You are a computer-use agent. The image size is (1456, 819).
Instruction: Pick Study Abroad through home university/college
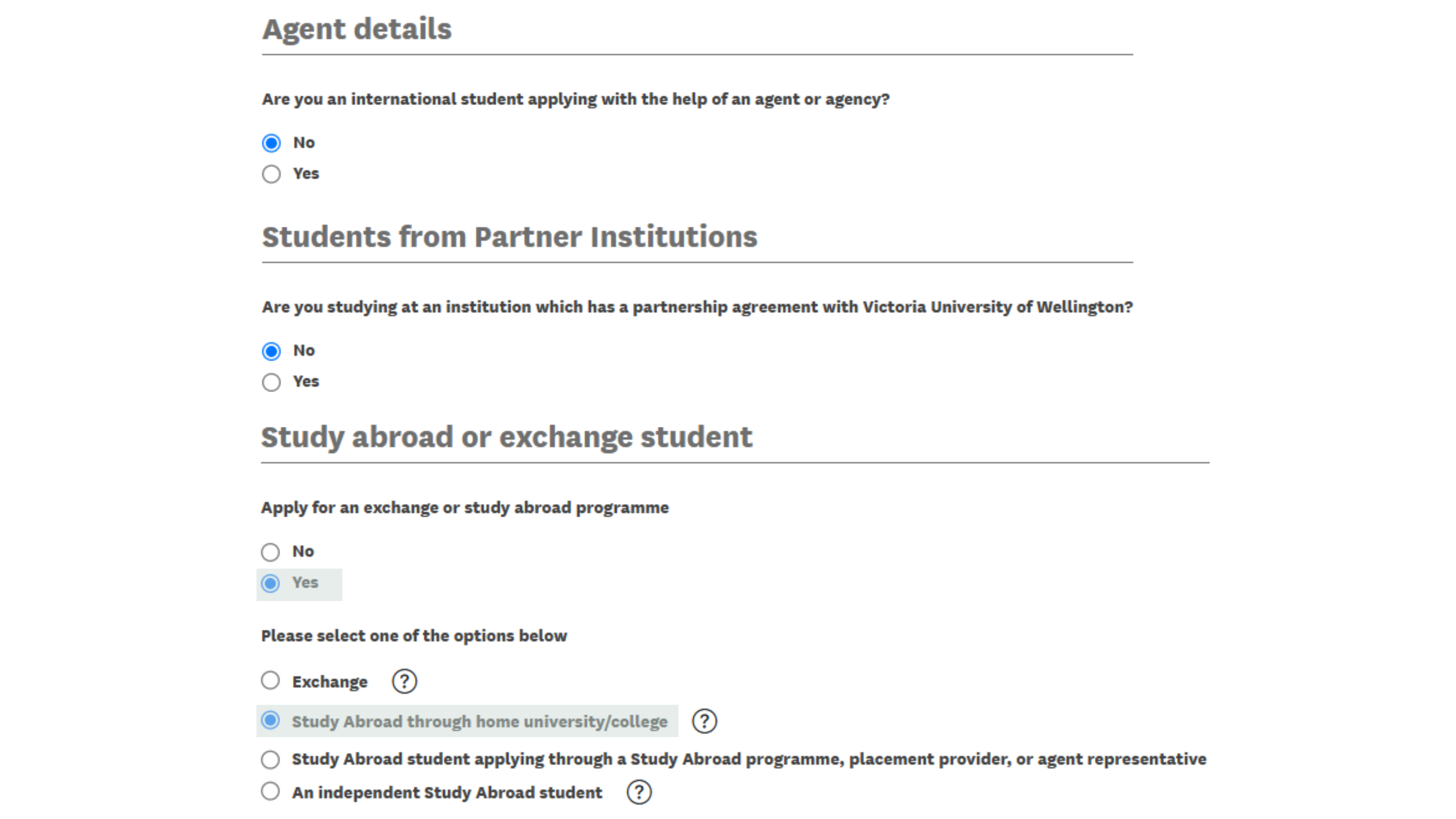click(x=270, y=721)
